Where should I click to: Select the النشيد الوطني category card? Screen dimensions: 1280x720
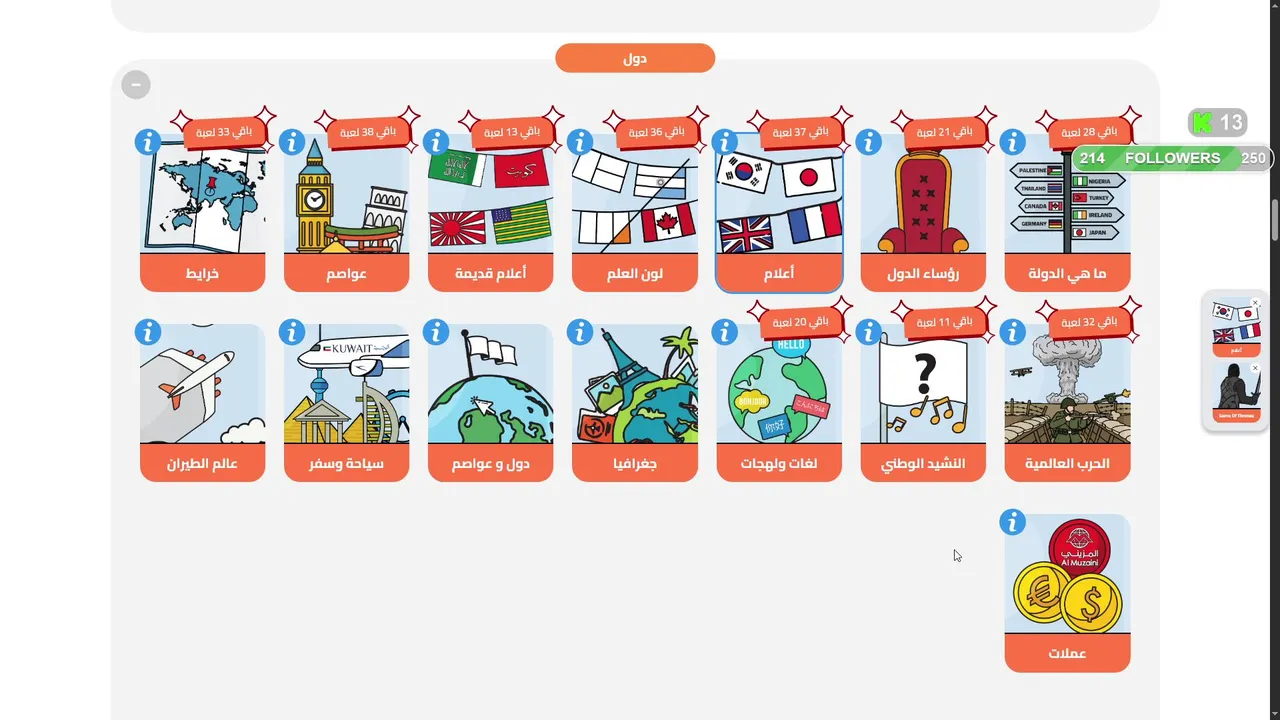(923, 402)
